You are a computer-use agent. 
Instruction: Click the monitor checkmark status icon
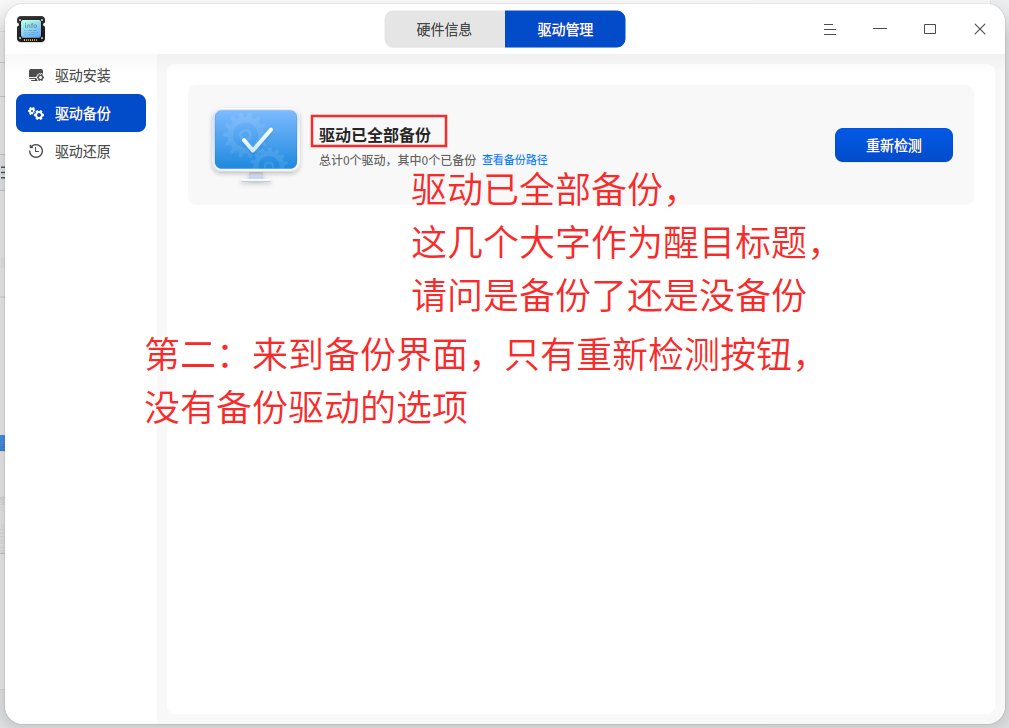coord(256,145)
